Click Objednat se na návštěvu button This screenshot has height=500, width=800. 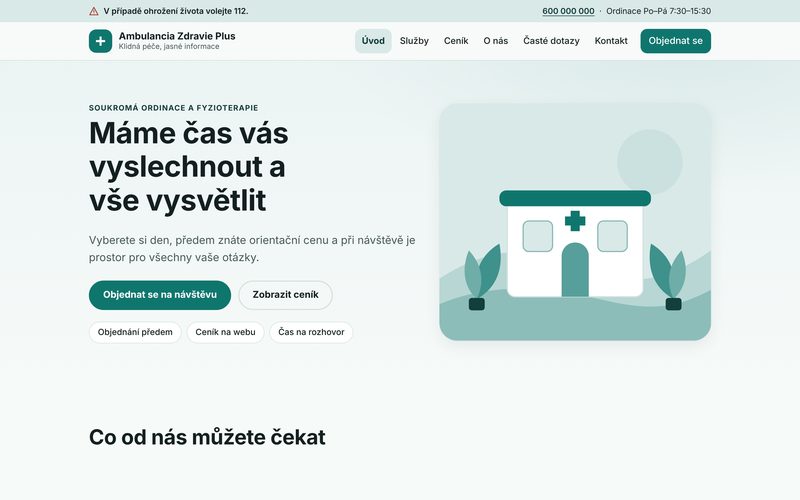160,295
